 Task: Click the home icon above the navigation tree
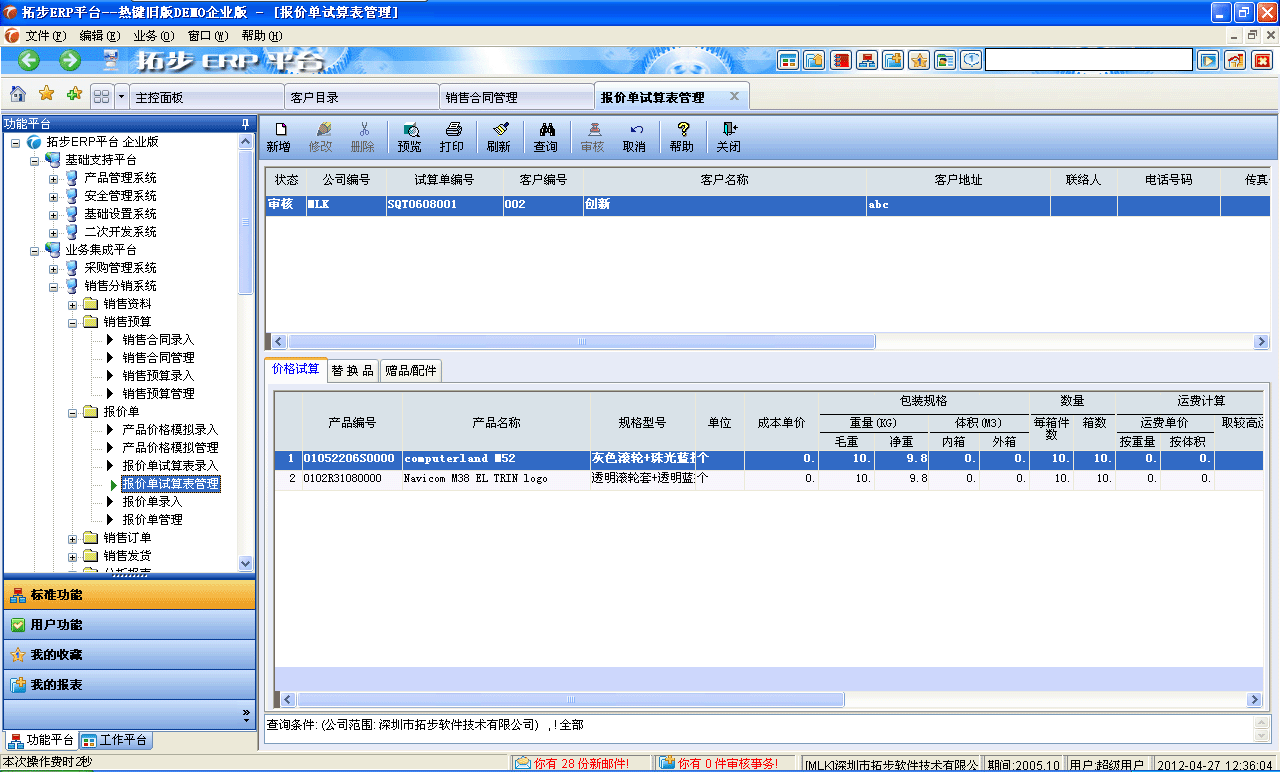pos(18,95)
